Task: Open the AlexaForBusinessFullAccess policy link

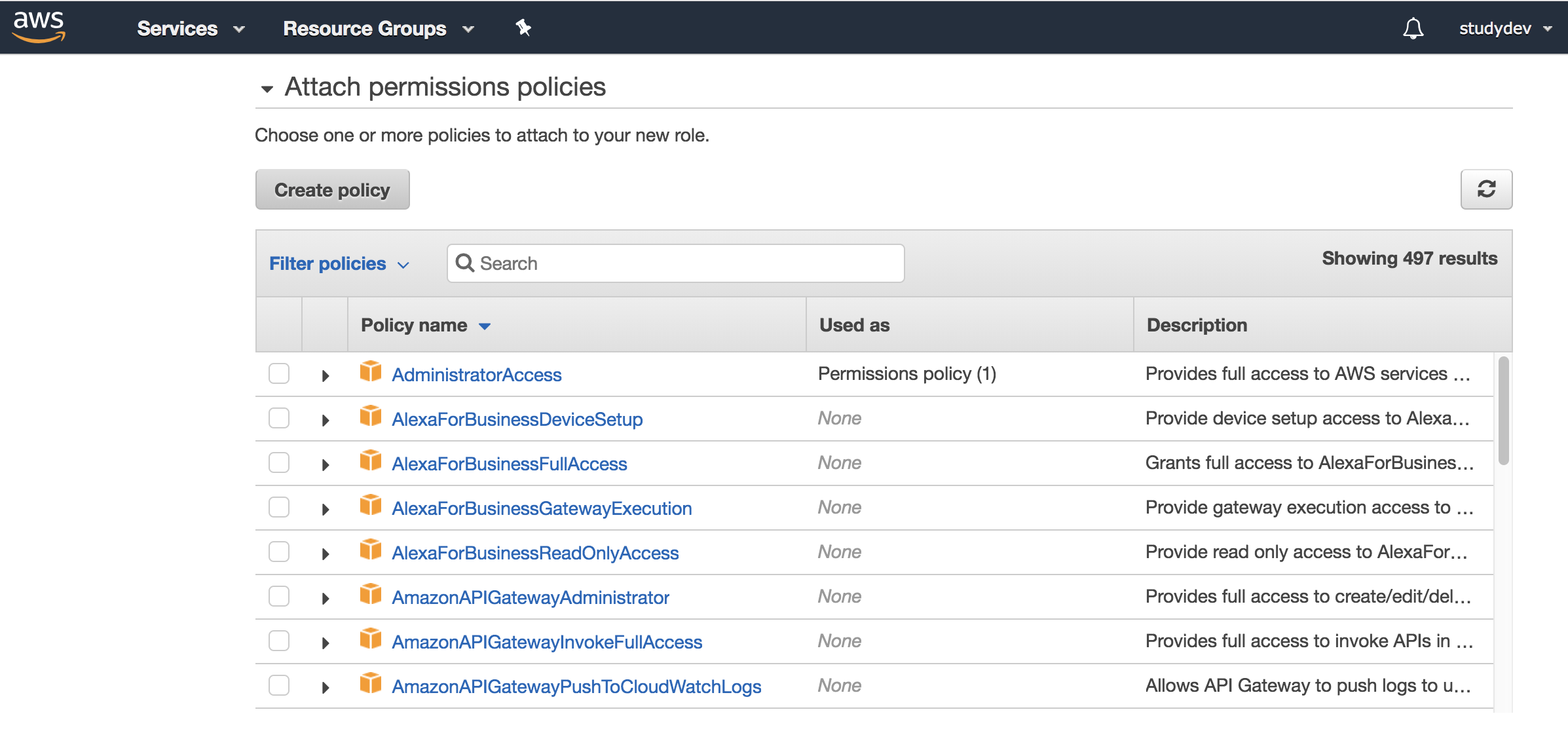Action: (x=509, y=464)
